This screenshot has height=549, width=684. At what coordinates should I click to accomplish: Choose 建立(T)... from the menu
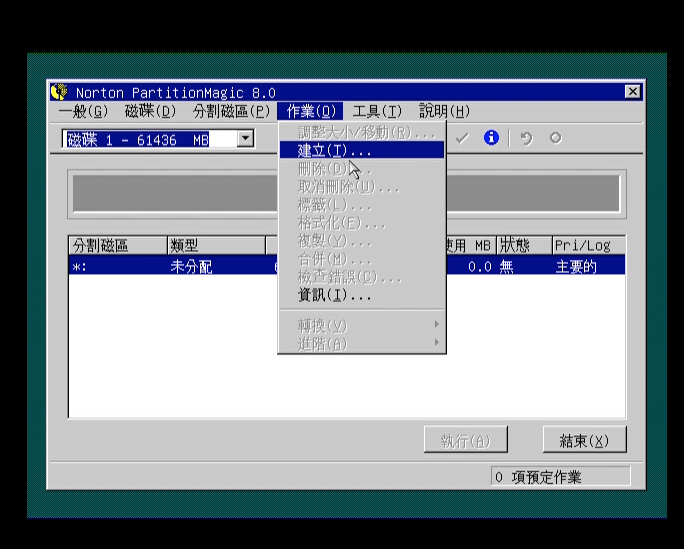362,150
